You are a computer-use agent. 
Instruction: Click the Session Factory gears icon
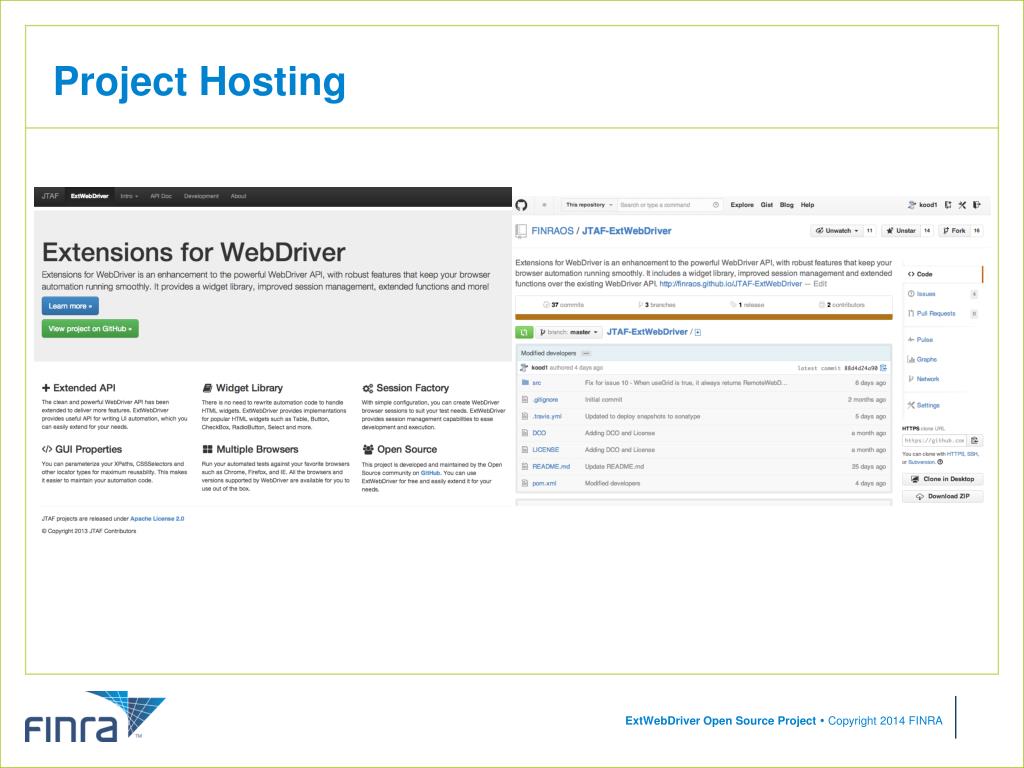click(x=368, y=388)
